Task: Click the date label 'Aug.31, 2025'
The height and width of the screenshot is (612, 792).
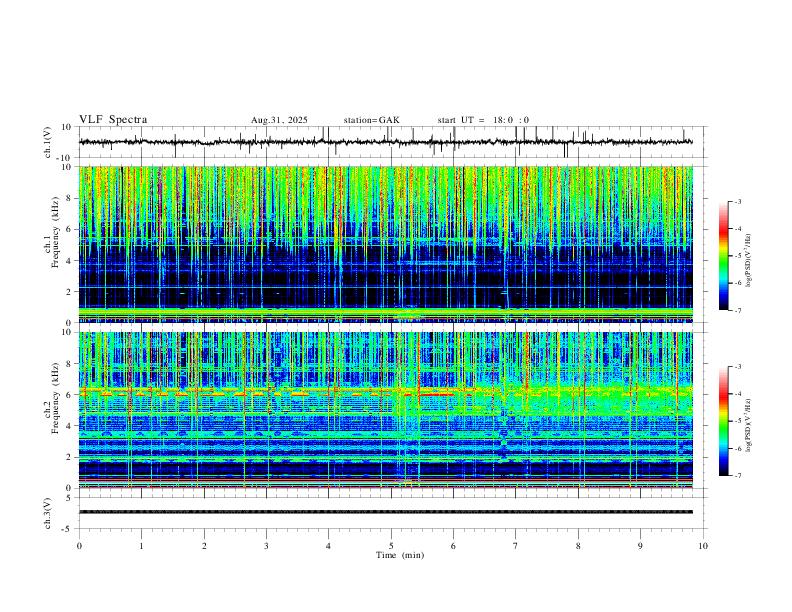Action: [279, 120]
